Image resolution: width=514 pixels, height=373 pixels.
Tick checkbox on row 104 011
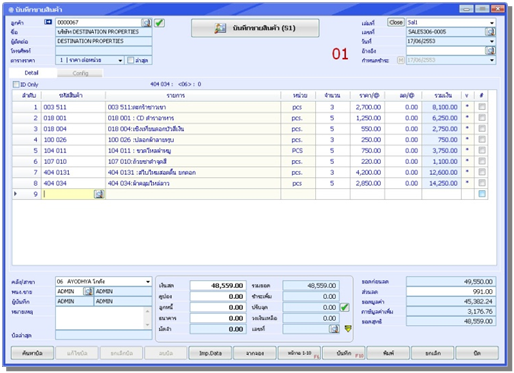482,151
